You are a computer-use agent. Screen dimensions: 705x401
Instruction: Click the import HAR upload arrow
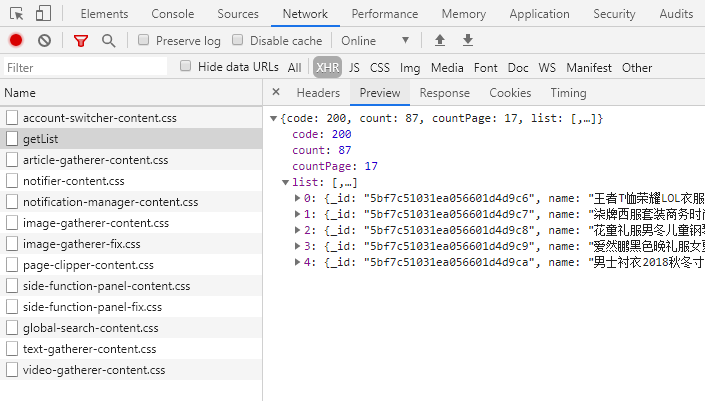tap(440, 40)
